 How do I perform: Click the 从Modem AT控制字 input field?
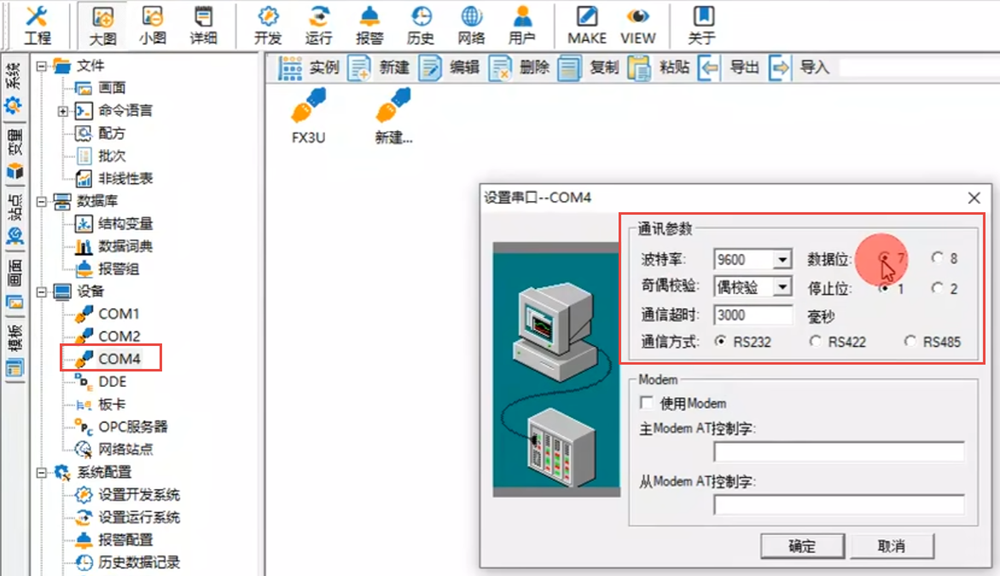click(x=839, y=505)
